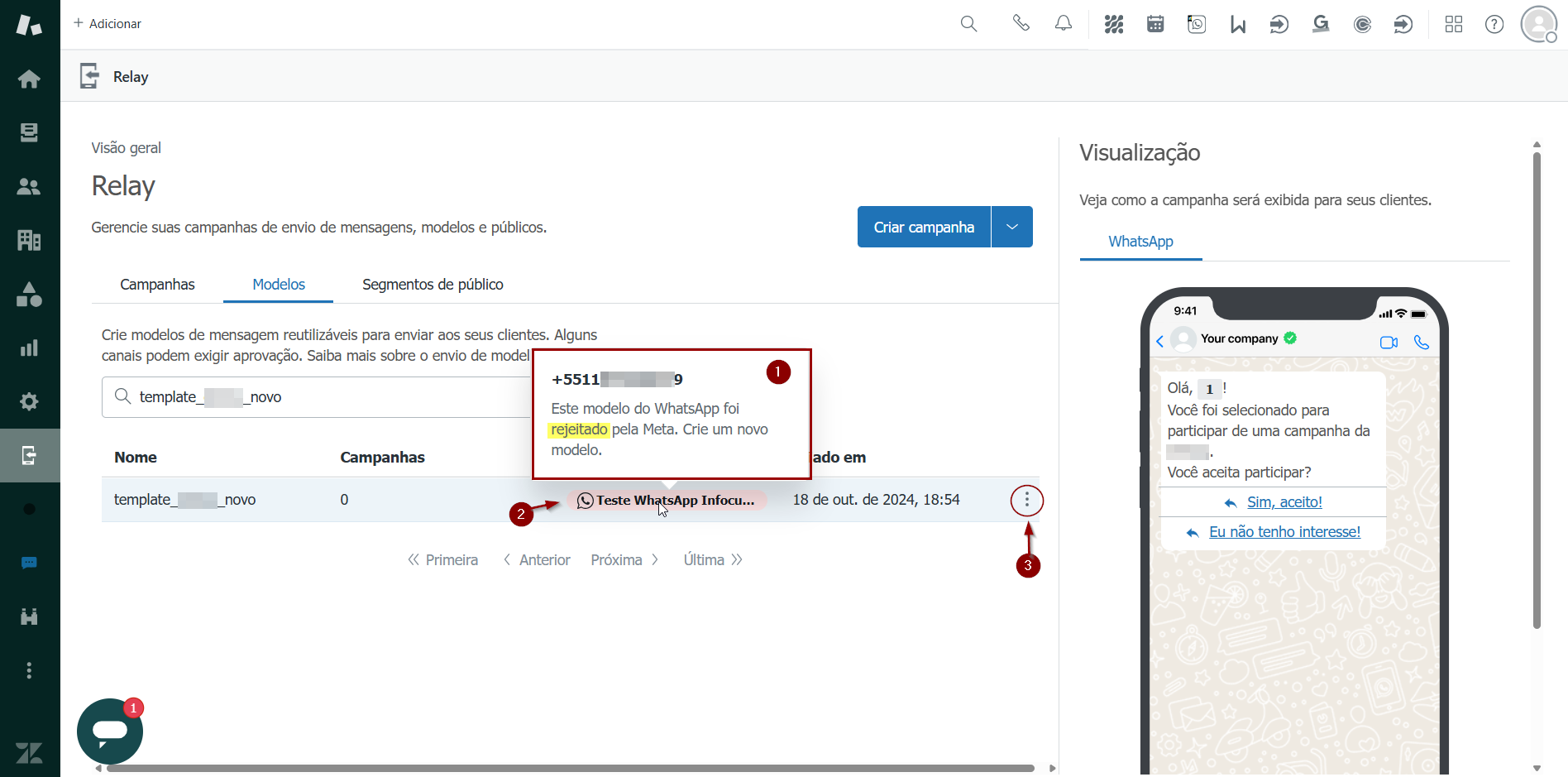Open the Reporting bar chart icon
This screenshot has width=1568, height=777.
(29, 348)
